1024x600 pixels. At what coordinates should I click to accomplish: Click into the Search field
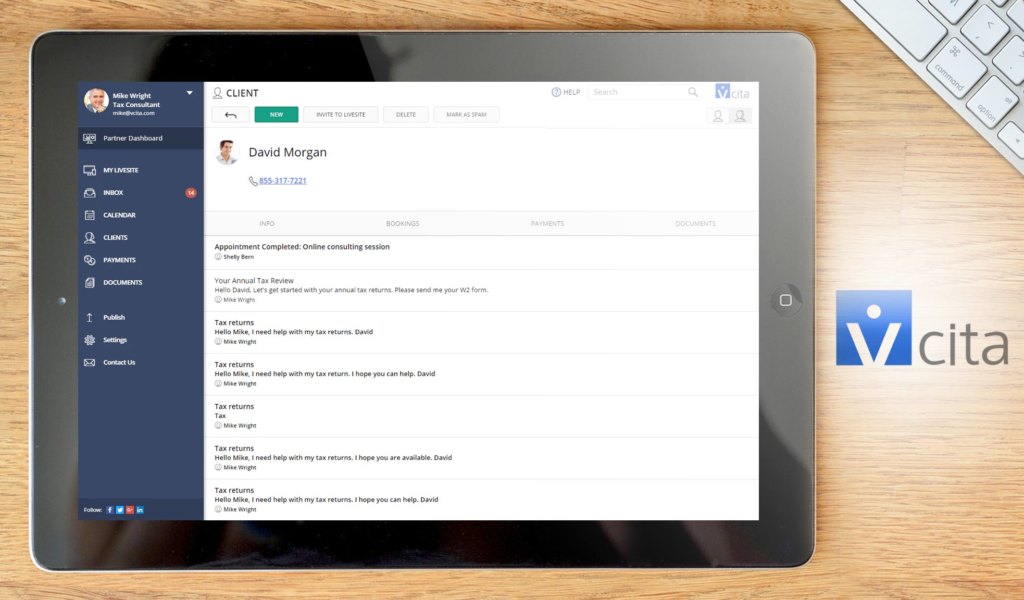(x=636, y=92)
